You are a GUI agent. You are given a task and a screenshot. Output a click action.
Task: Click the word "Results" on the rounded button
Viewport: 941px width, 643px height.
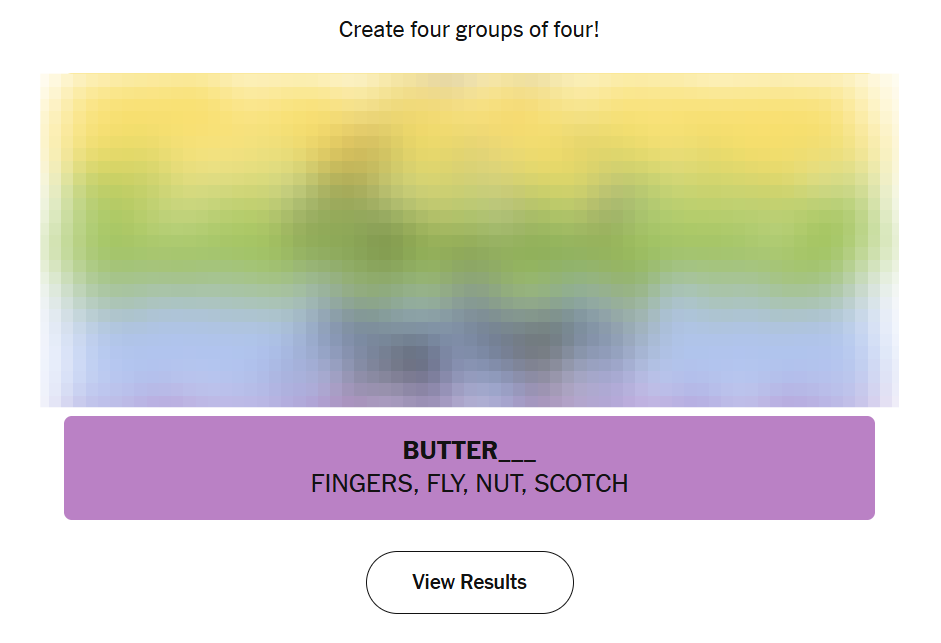point(493,582)
